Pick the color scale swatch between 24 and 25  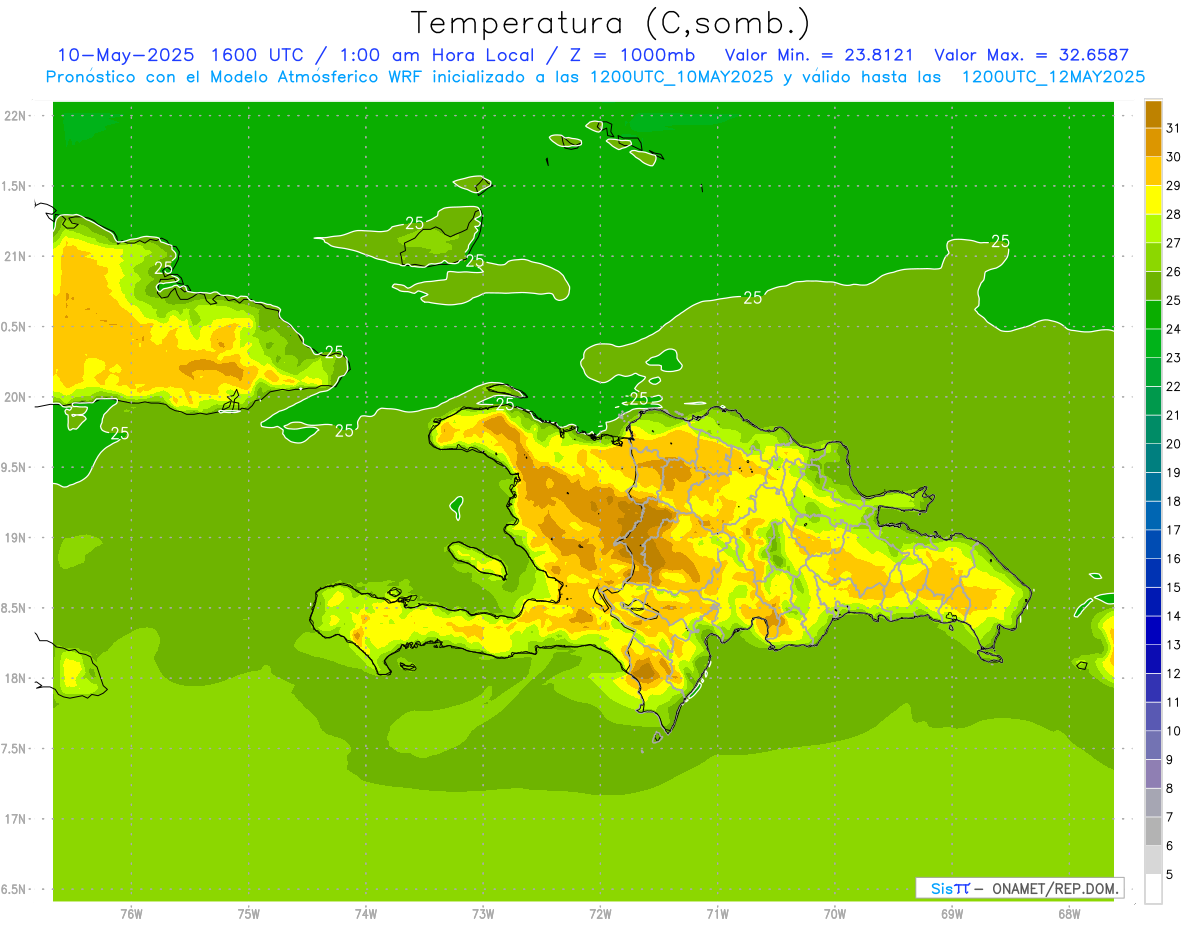(x=1153, y=314)
